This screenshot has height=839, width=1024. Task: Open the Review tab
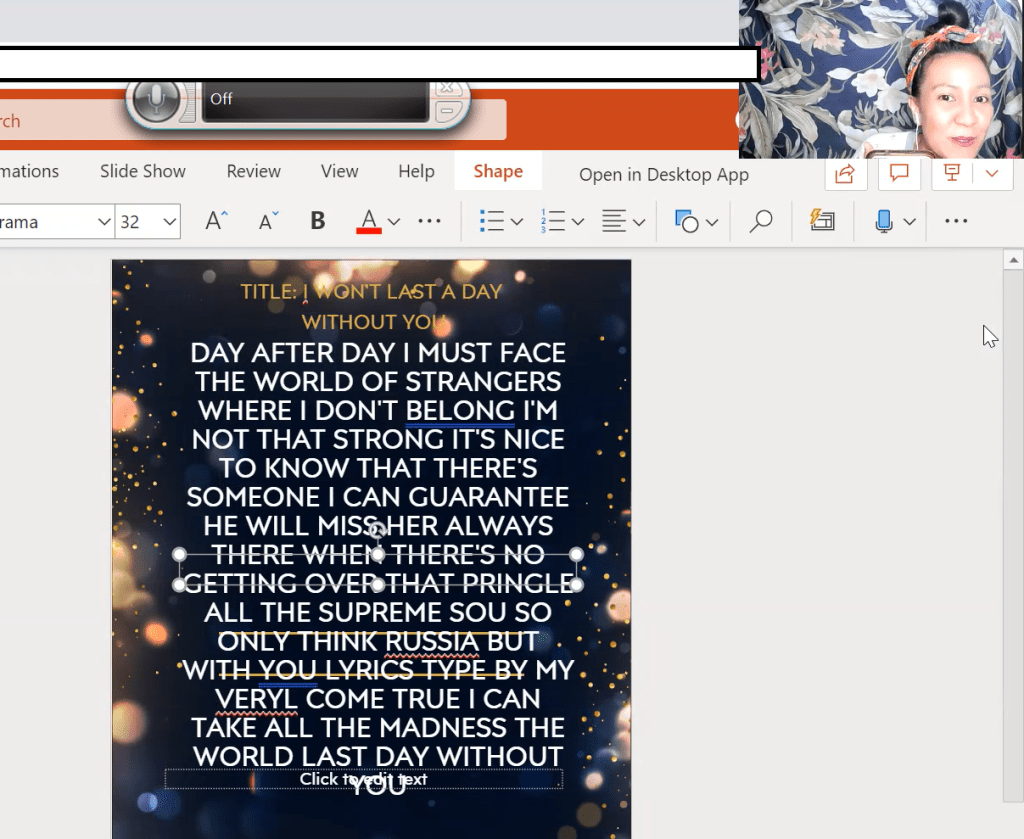[253, 171]
